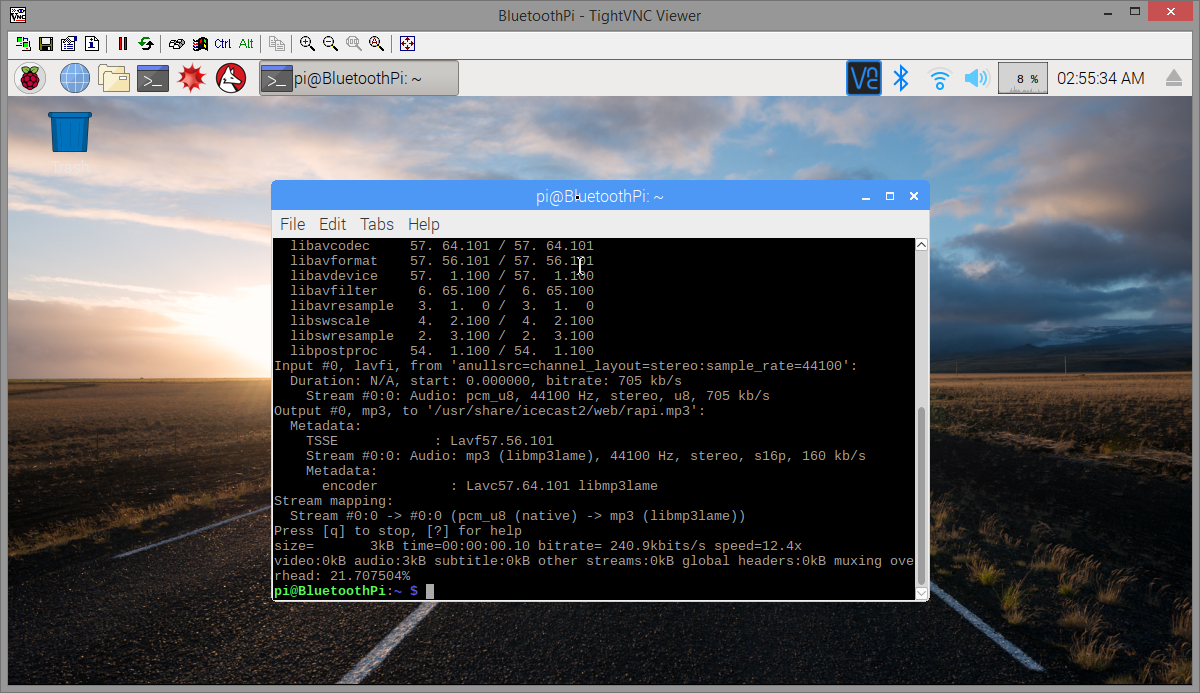This screenshot has width=1200, height=693.
Task: Click the terminal prompt pi@BluetoothPi:~ $
Action: (x=346, y=591)
